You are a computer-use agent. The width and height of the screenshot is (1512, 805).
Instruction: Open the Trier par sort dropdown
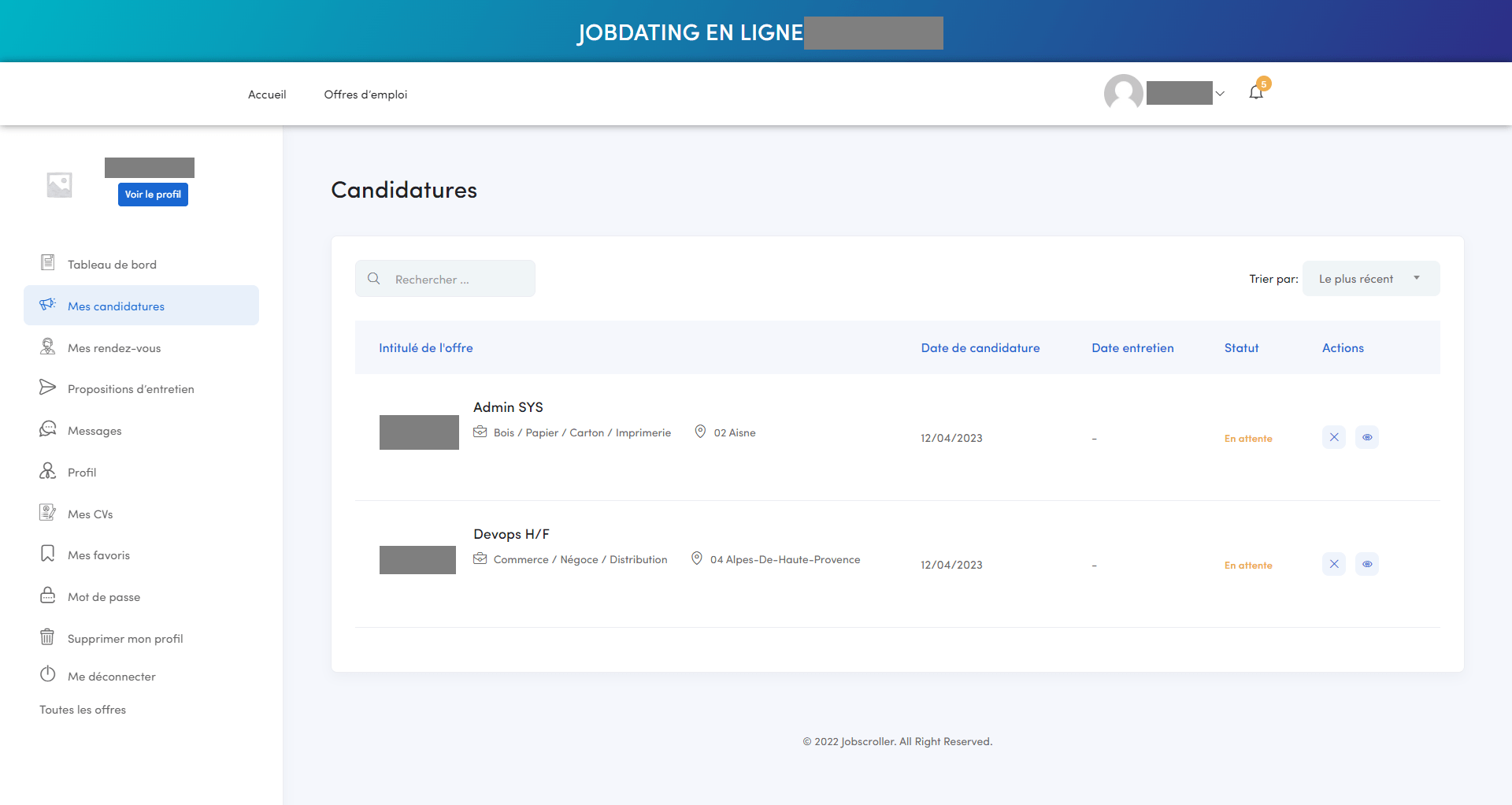coord(1370,279)
